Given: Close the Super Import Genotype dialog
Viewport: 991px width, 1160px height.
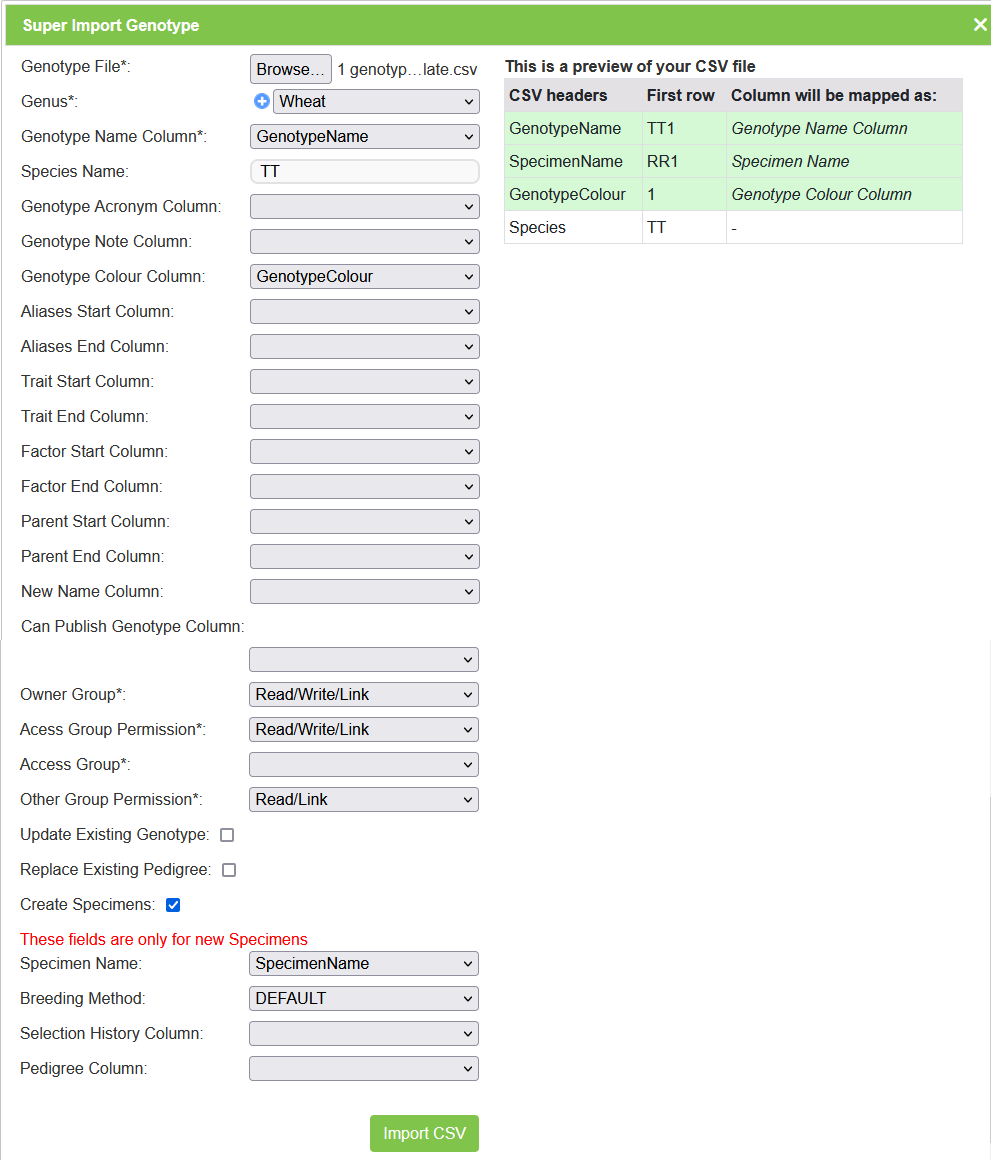Looking at the screenshot, I should pos(979,25).
